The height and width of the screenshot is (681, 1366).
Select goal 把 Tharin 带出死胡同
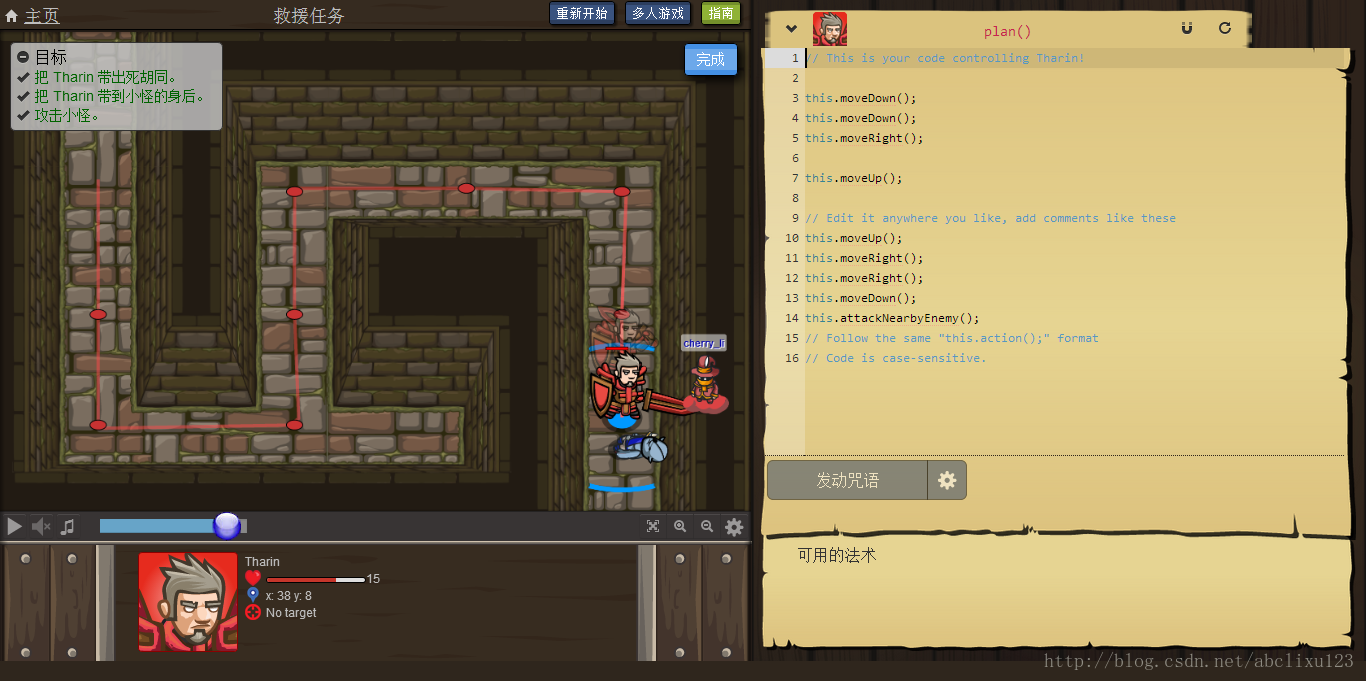[106, 77]
